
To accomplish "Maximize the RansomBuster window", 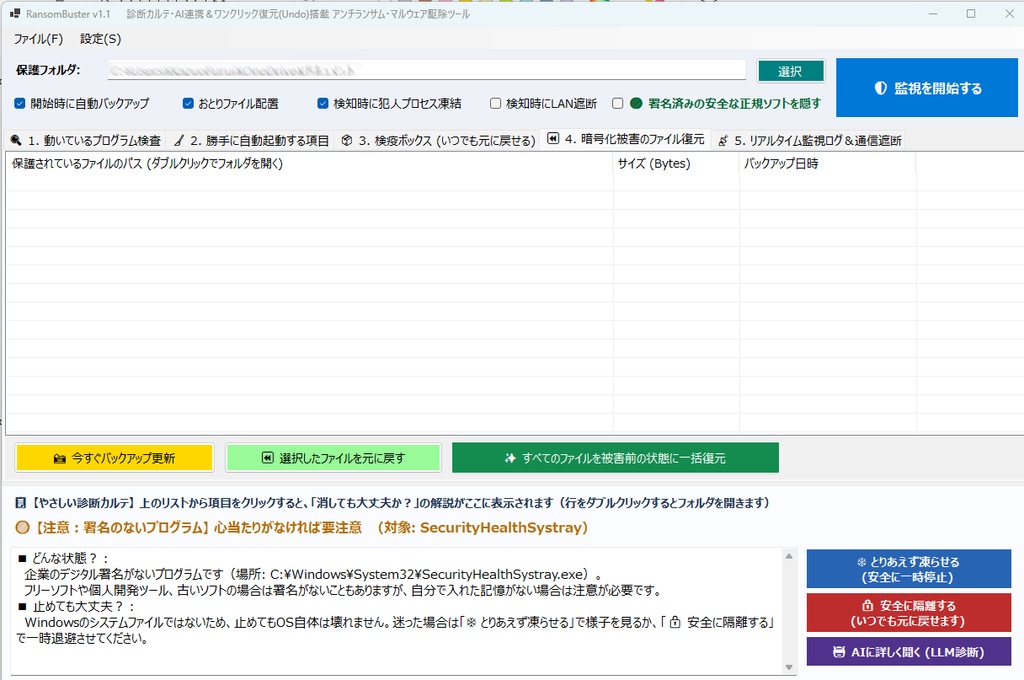I will 971,14.
